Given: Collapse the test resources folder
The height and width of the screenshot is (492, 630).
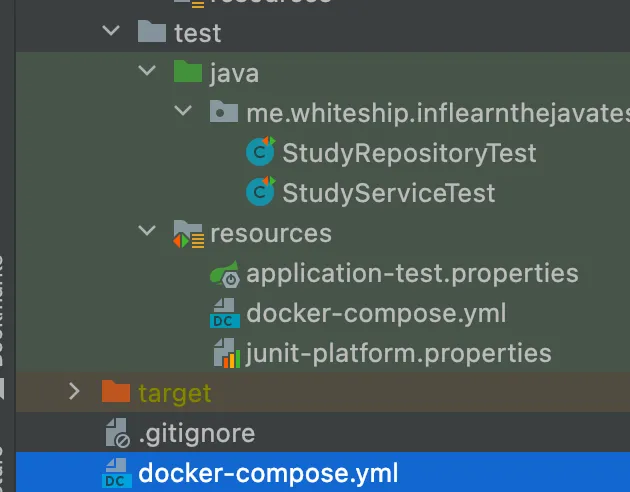Looking at the screenshot, I should coord(147,233).
